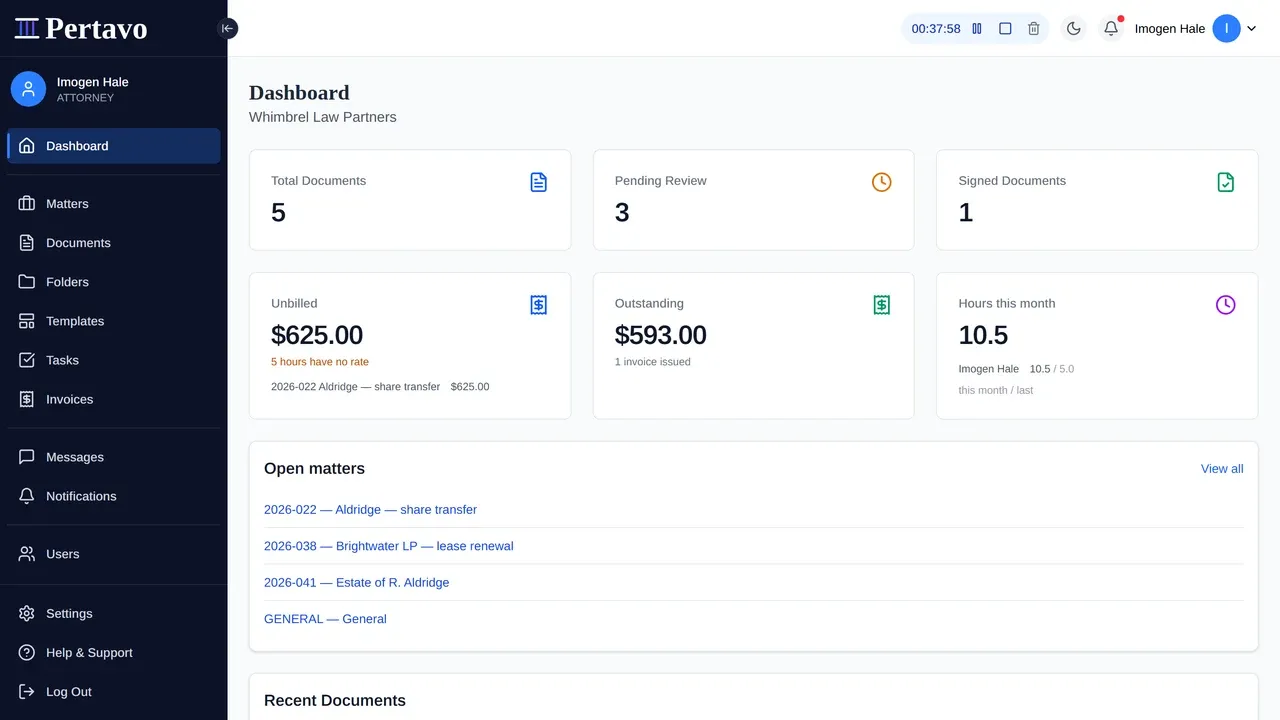This screenshot has height=720, width=1280.
Task: Open Notifications in the sidebar
Action: point(114,496)
